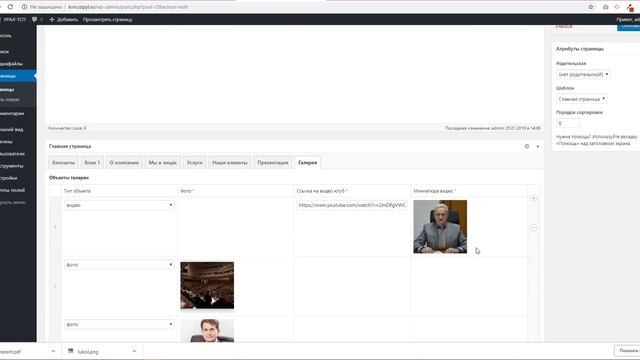
Task: Collapse the Главная страница panel with the arrow toggle
Action: click(x=538, y=146)
